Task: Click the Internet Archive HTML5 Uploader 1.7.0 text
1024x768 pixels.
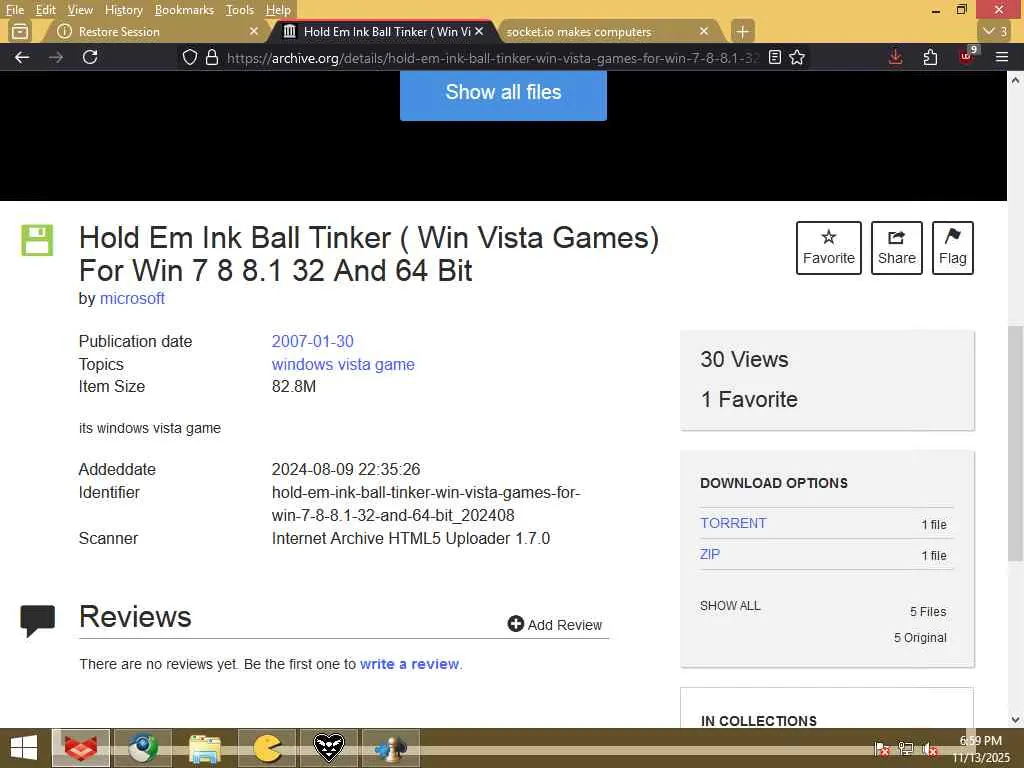Action: click(411, 539)
